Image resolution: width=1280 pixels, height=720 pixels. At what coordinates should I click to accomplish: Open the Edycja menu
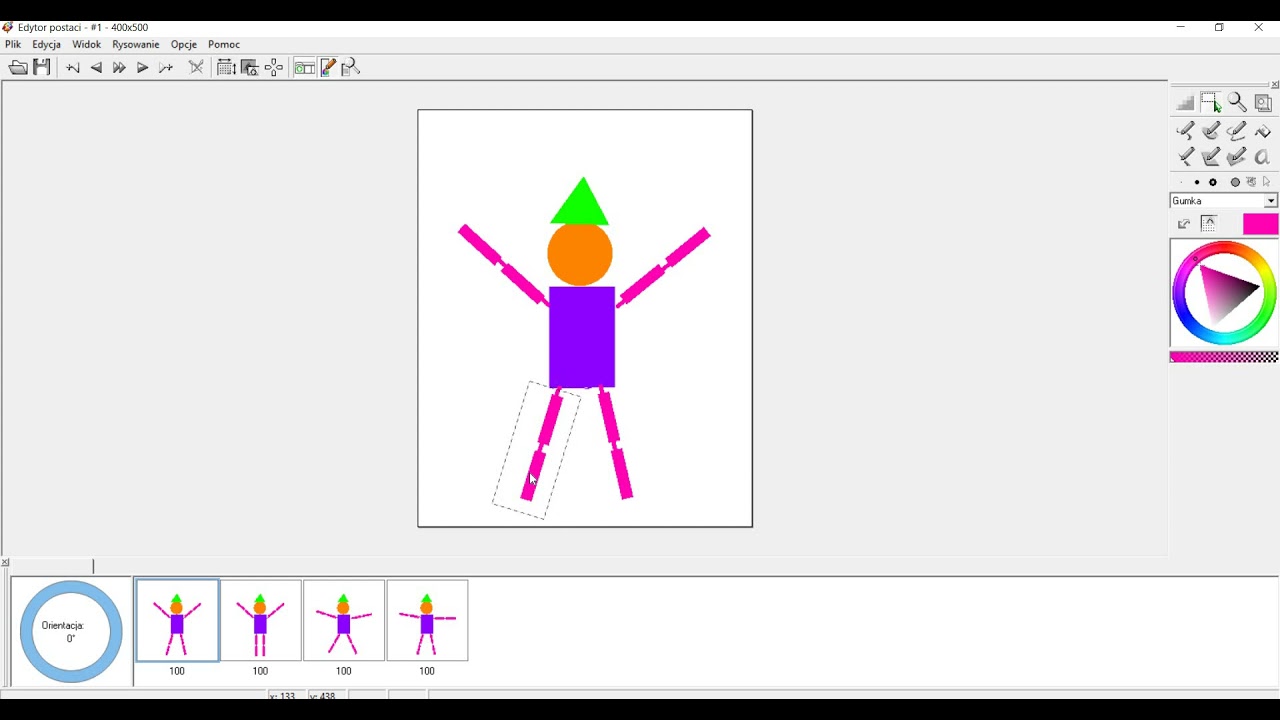click(x=46, y=45)
